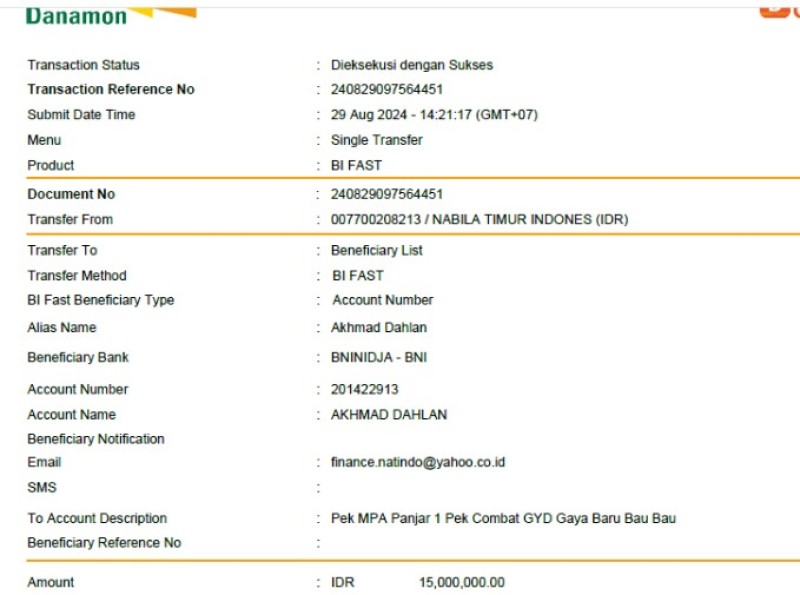This screenshot has width=800, height=595.
Task: Click the AKHMAD DAHLAN account name
Action: [x=389, y=414]
